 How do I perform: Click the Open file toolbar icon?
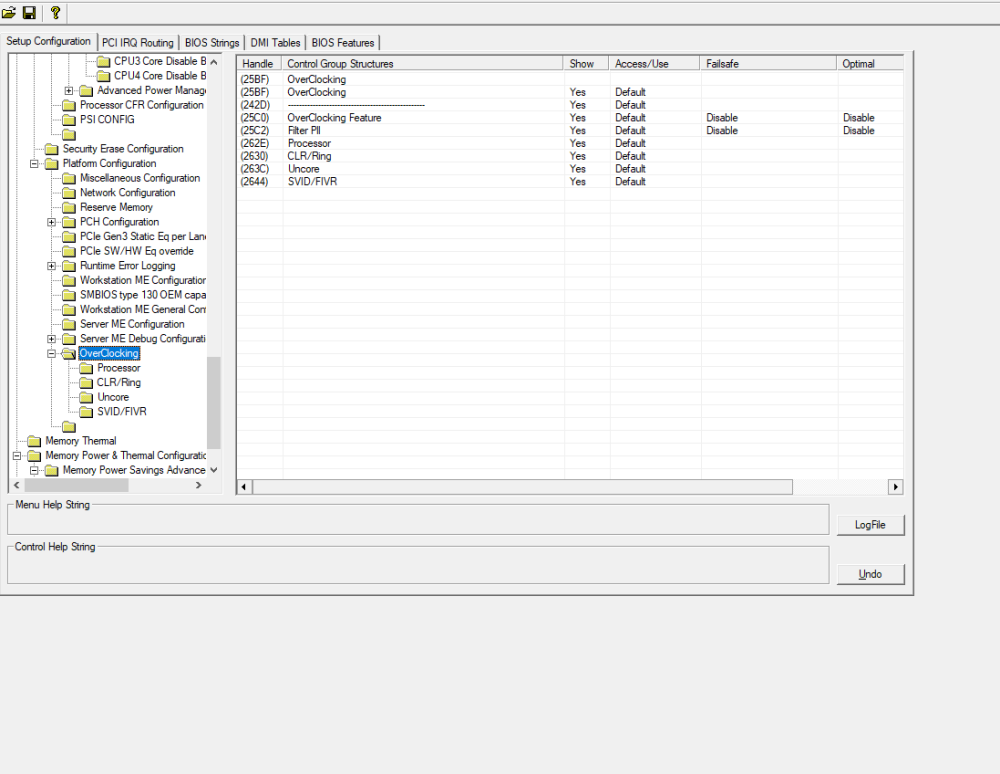click(9, 12)
